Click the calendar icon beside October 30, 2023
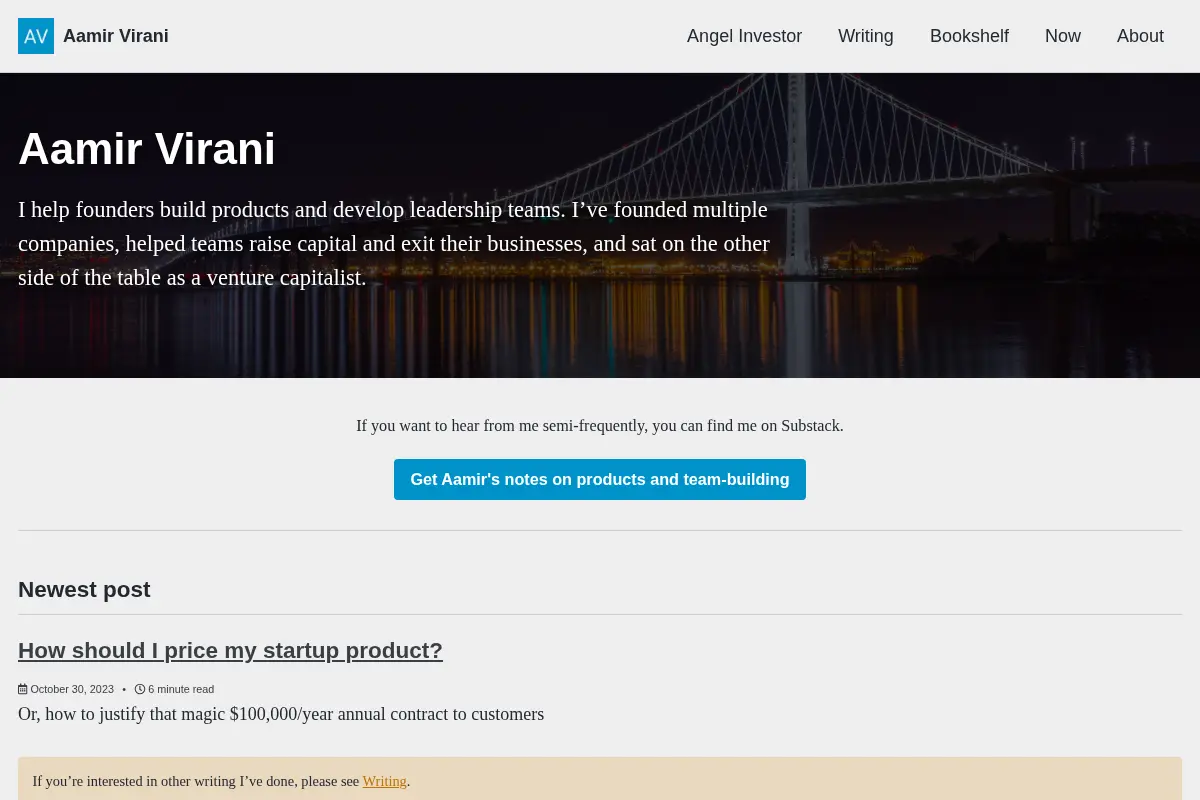 pos(23,689)
